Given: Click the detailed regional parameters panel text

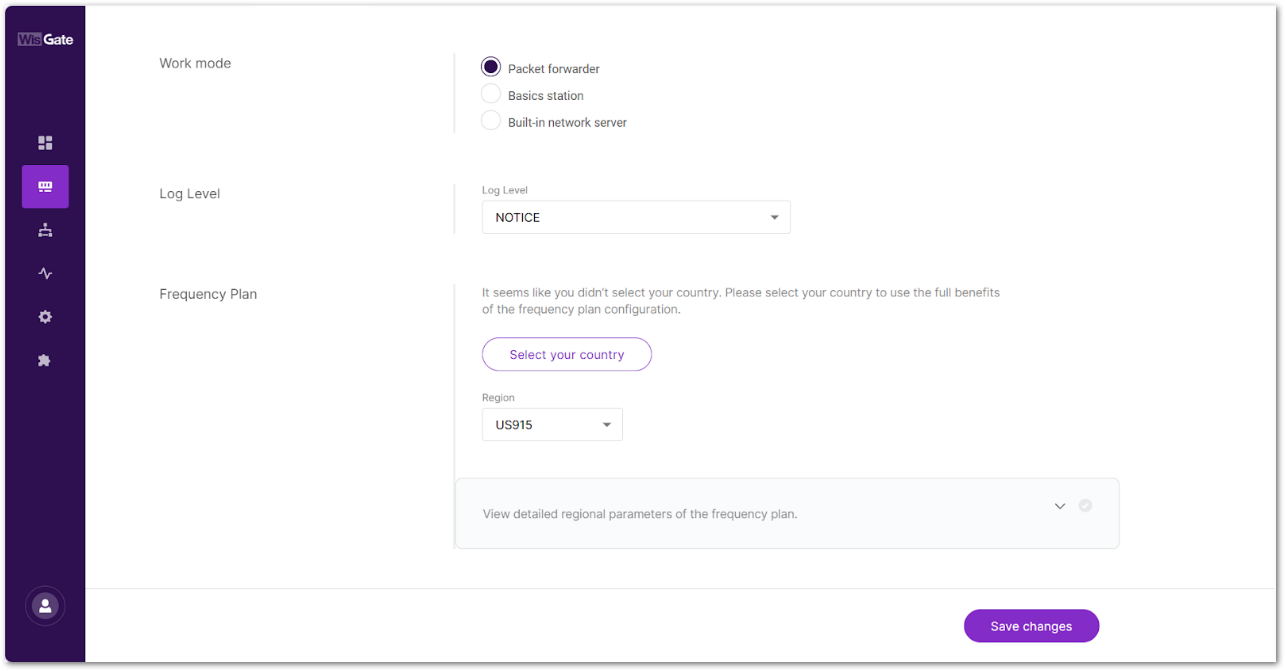Looking at the screenshot, I should pos(640,514).
